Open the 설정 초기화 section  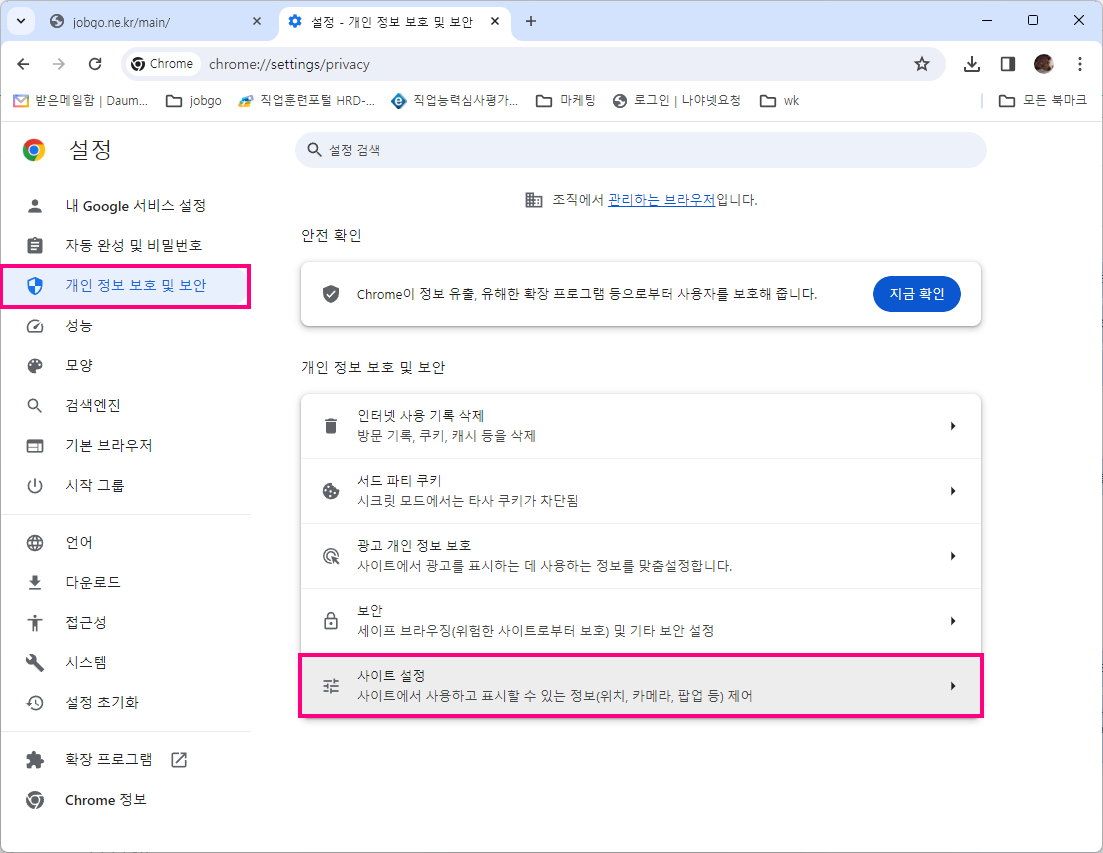[x=127, y=703]
